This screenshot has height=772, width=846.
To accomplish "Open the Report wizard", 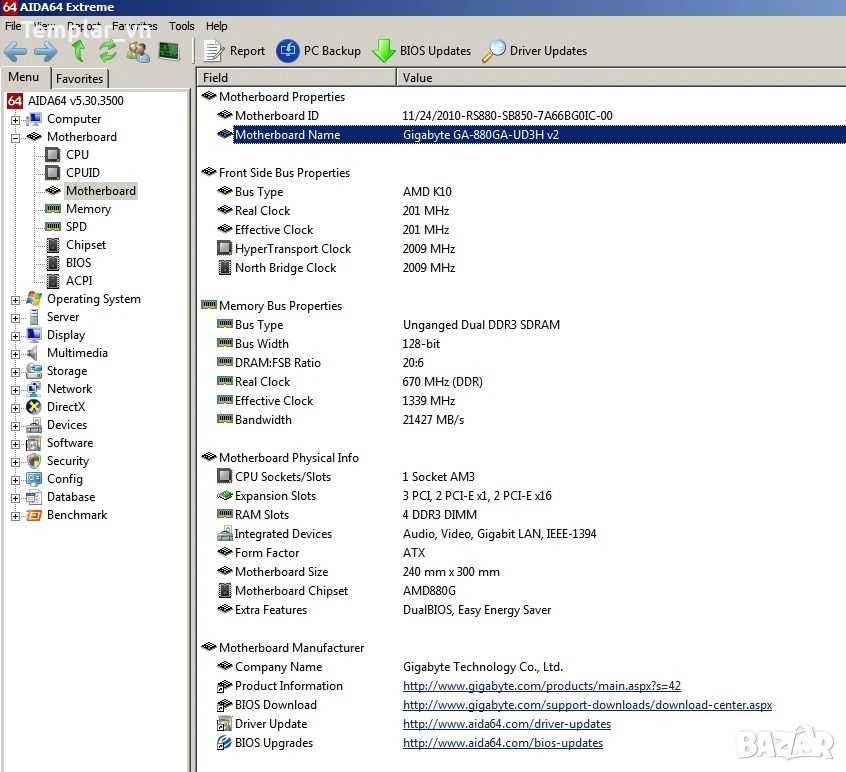I will click(x=234, y=51).
